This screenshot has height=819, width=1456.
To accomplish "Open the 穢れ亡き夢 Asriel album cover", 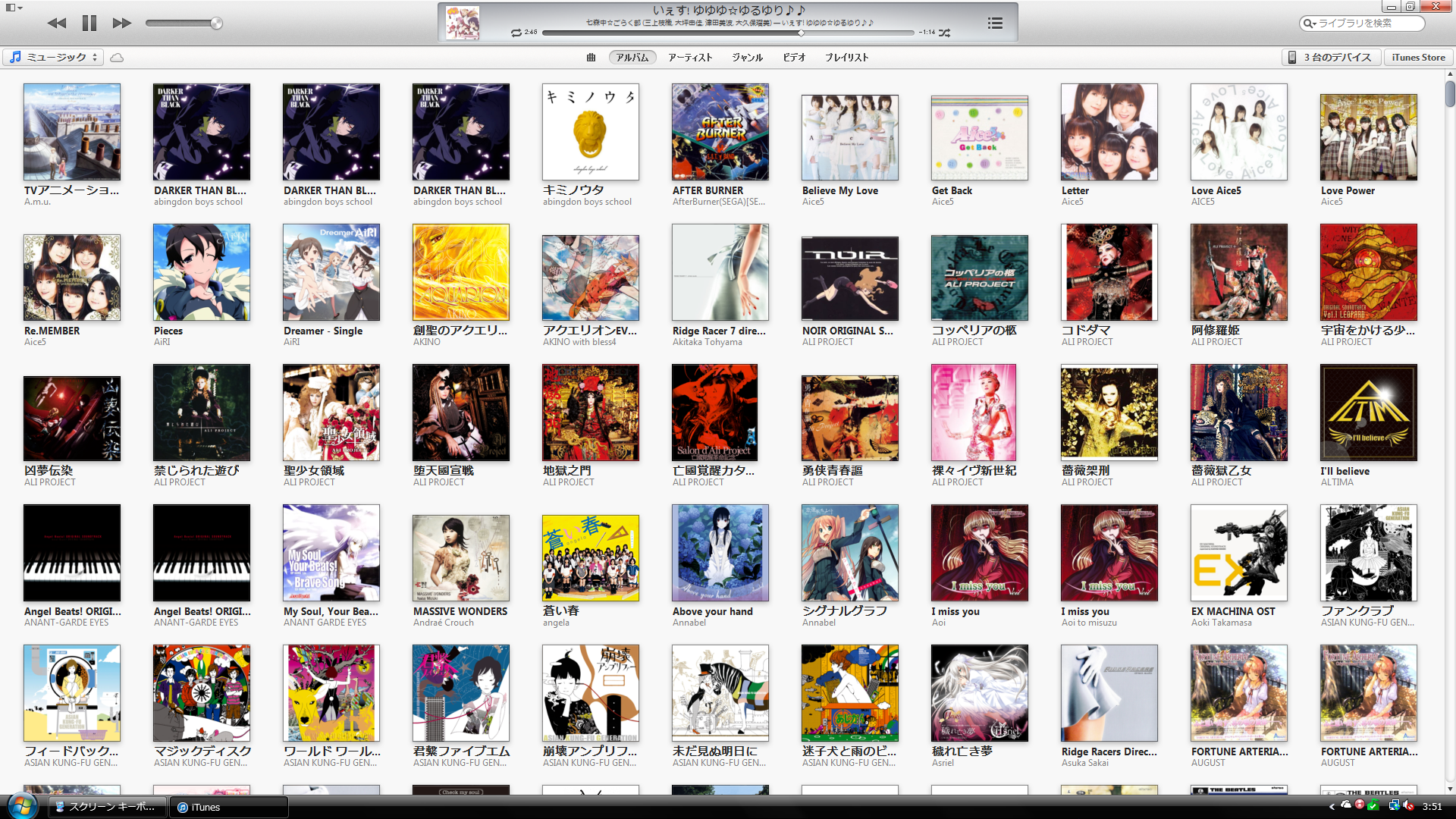I will pos(980,693).
